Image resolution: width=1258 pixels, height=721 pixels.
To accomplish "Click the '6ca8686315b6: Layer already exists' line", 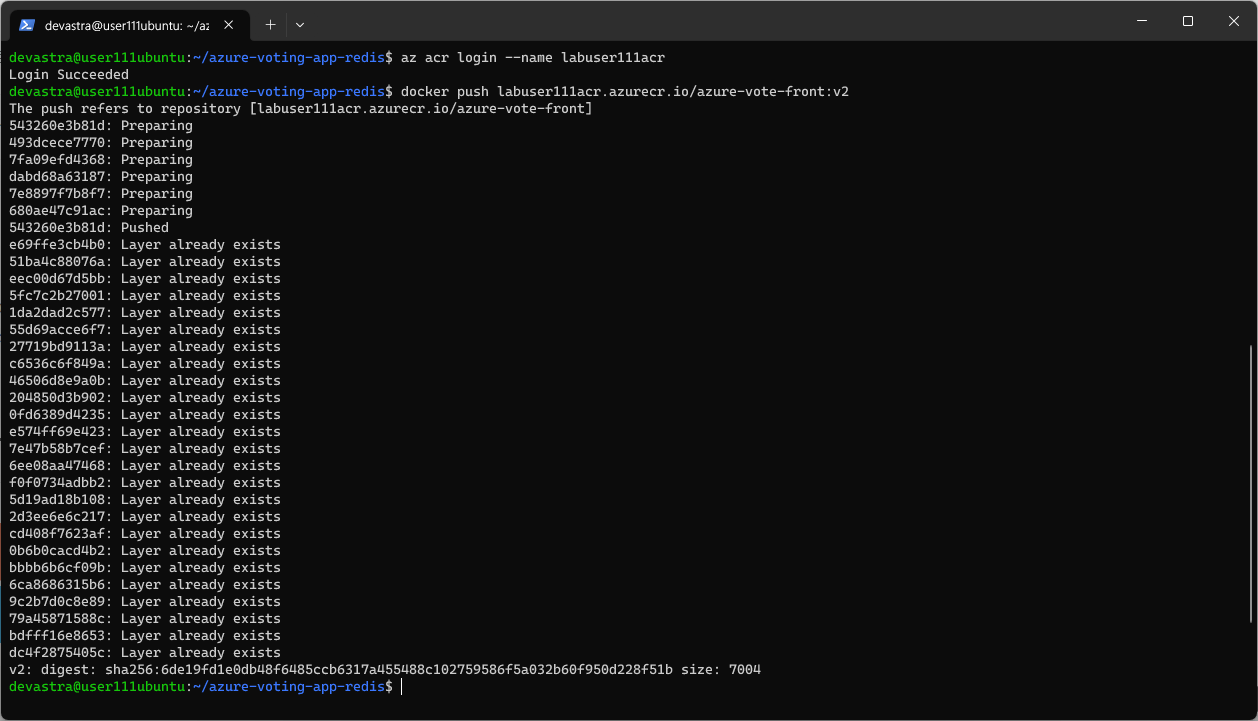I will coord(145,584).
